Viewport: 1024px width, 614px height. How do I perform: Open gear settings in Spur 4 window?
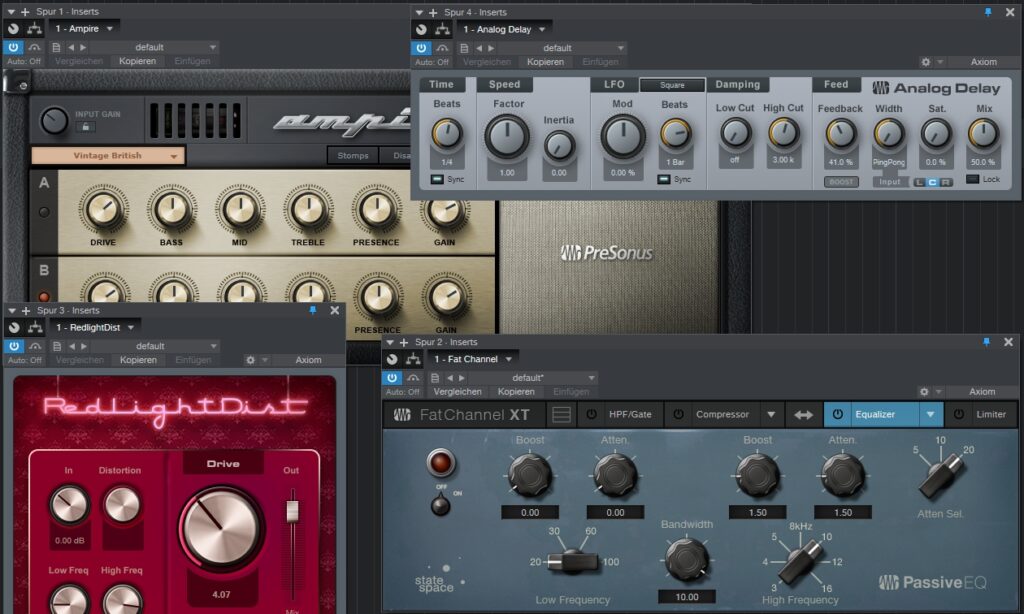coord(925,62)
